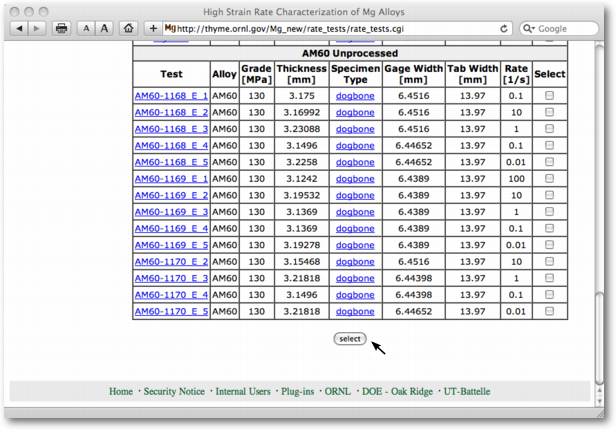
Task: Open the Google search magnifier dropdown
Action: (x=530, y=29)
